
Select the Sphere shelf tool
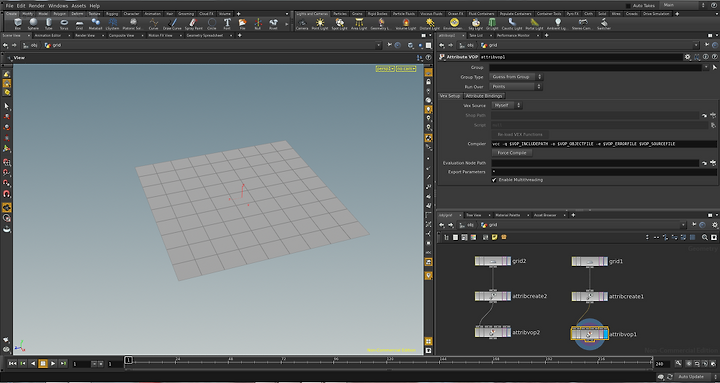33,23
